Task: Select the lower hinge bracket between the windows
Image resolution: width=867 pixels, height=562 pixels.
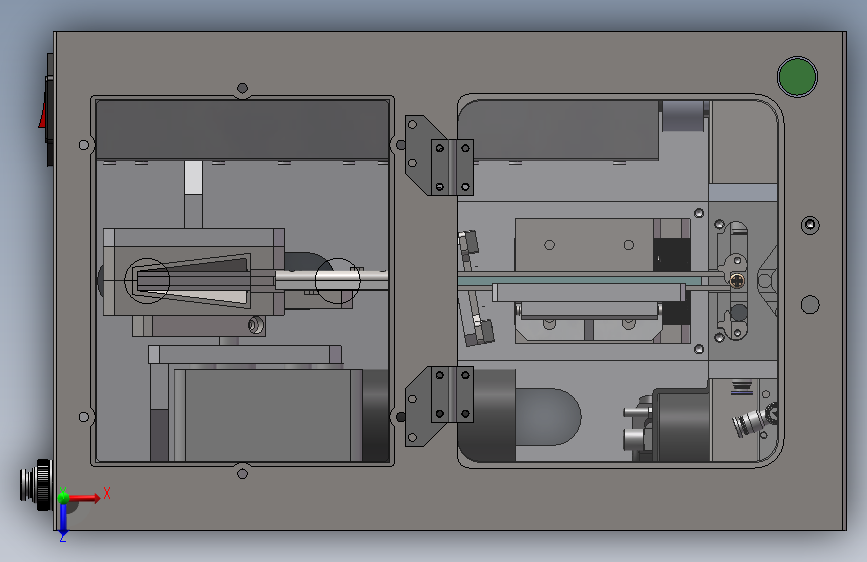Action: coord(439,405)
